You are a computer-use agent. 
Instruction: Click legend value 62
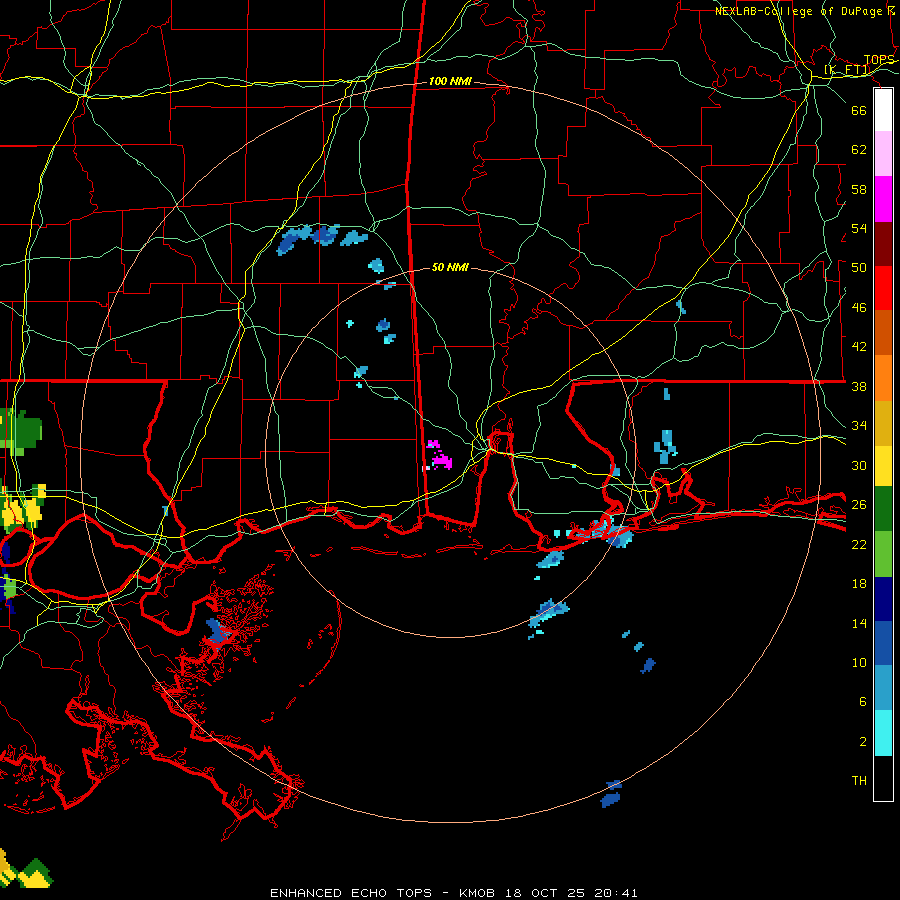tap(859, 150)
